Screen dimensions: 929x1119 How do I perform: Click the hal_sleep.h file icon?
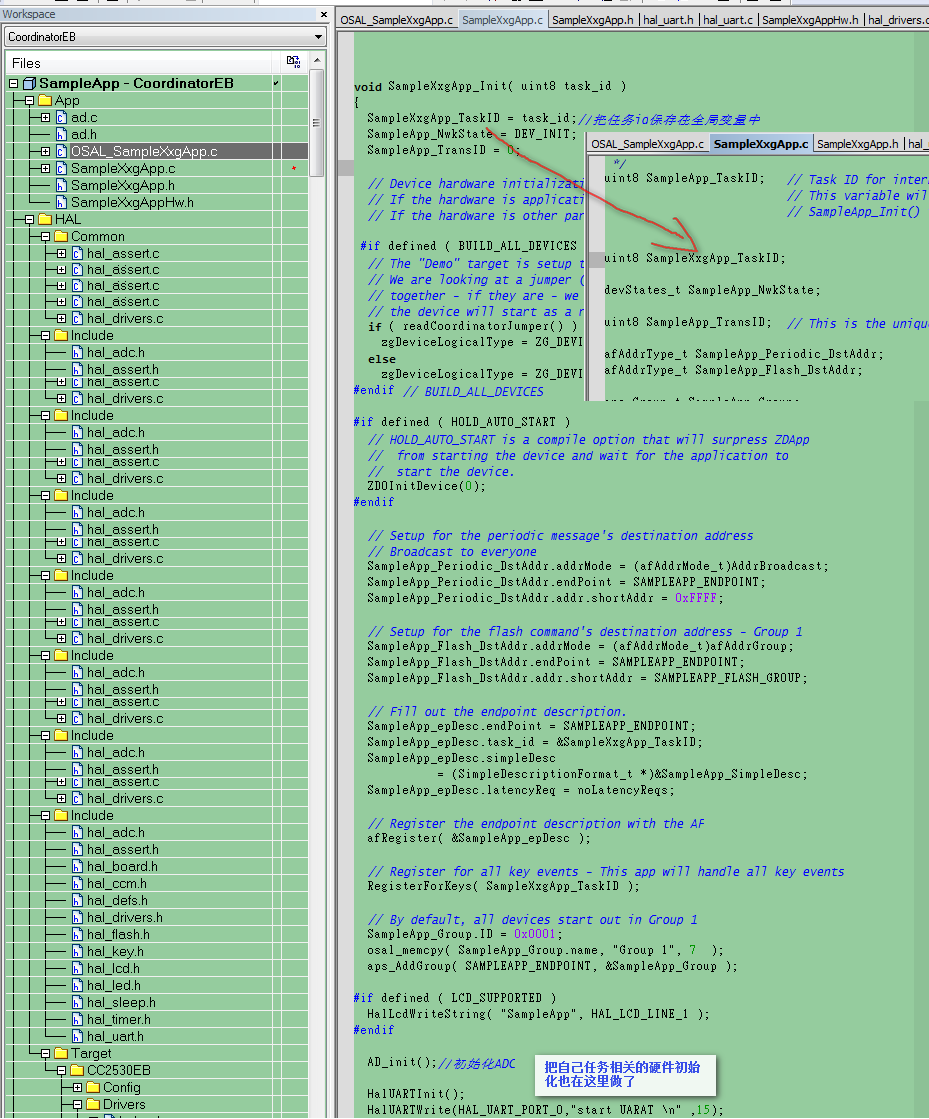[x=78, y=1003]
